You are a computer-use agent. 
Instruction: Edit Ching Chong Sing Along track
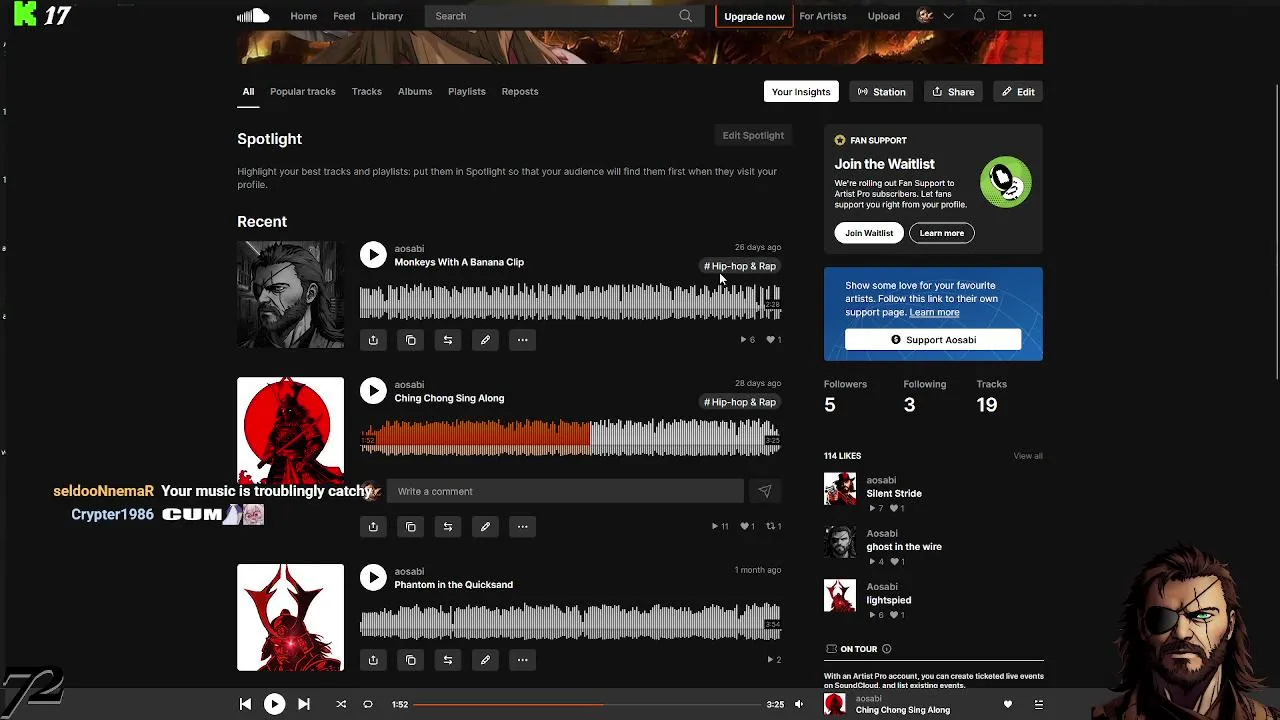pos(485,526)
